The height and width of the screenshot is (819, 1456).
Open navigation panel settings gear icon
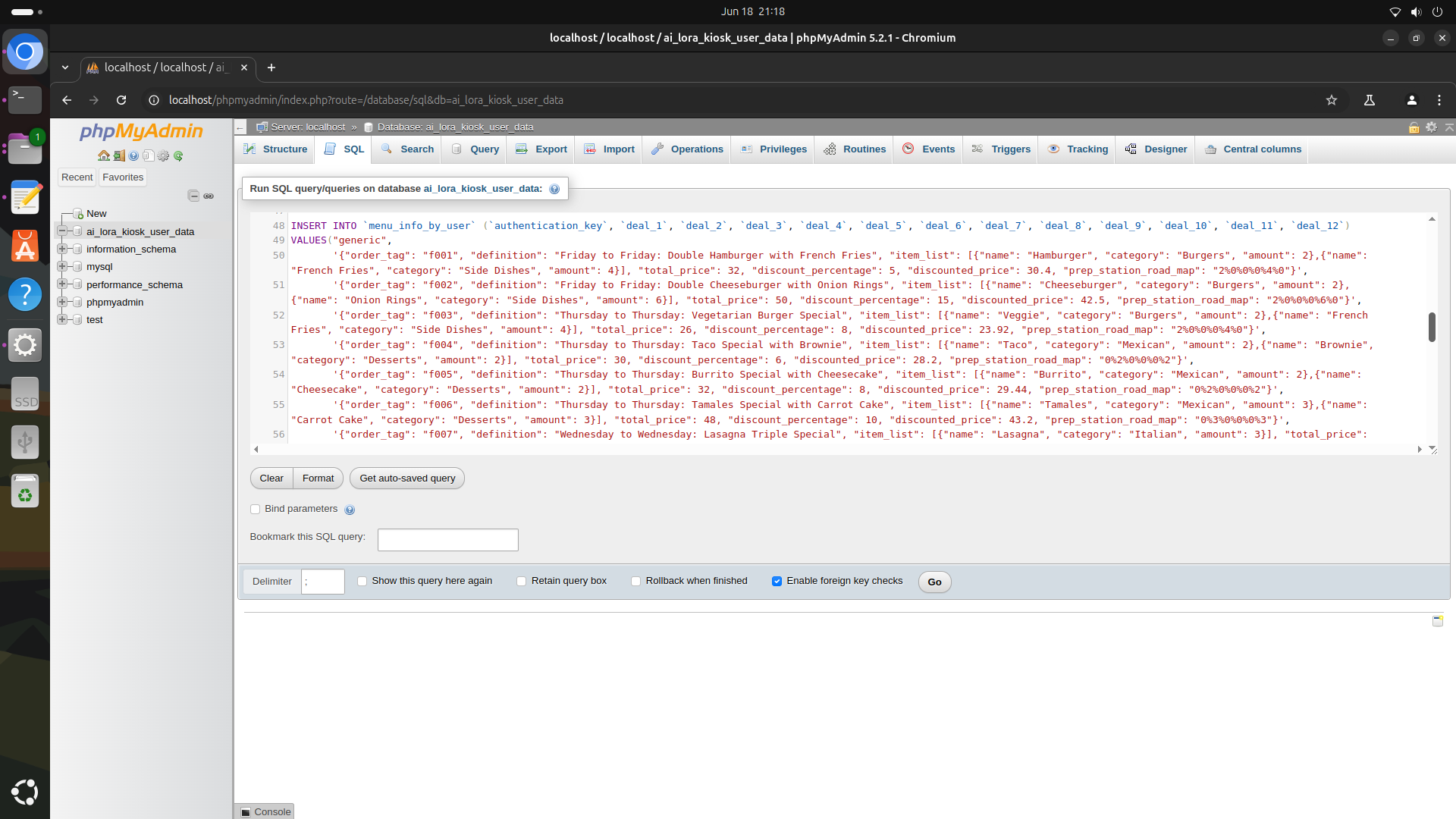coord(163,155)
